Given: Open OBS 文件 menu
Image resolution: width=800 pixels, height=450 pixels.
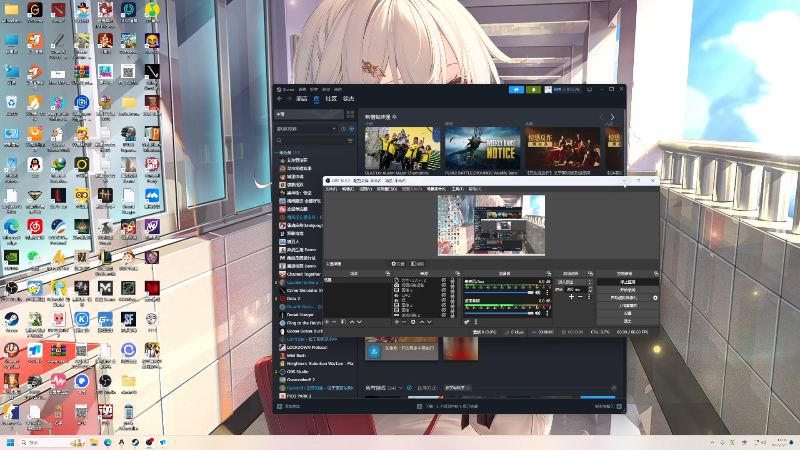Looking at the screenshot, I should coord(331,189).
